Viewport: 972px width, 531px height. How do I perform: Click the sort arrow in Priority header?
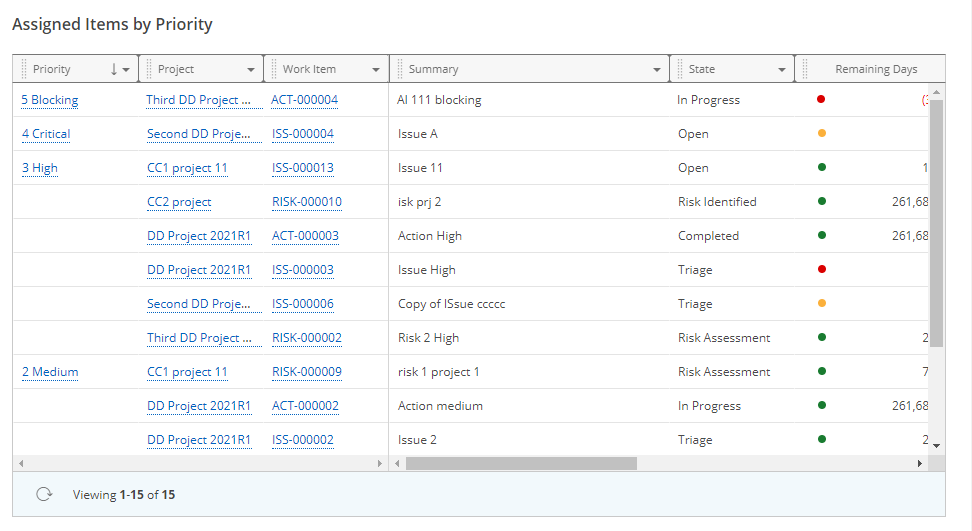(114, 69)
